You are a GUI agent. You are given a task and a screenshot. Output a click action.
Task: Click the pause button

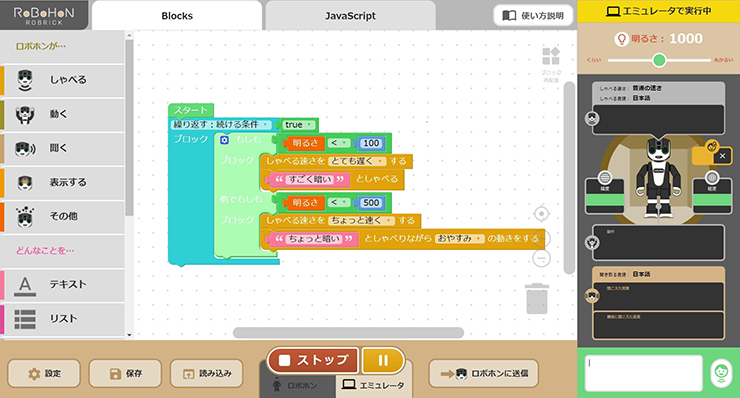[x=383, y=360]
